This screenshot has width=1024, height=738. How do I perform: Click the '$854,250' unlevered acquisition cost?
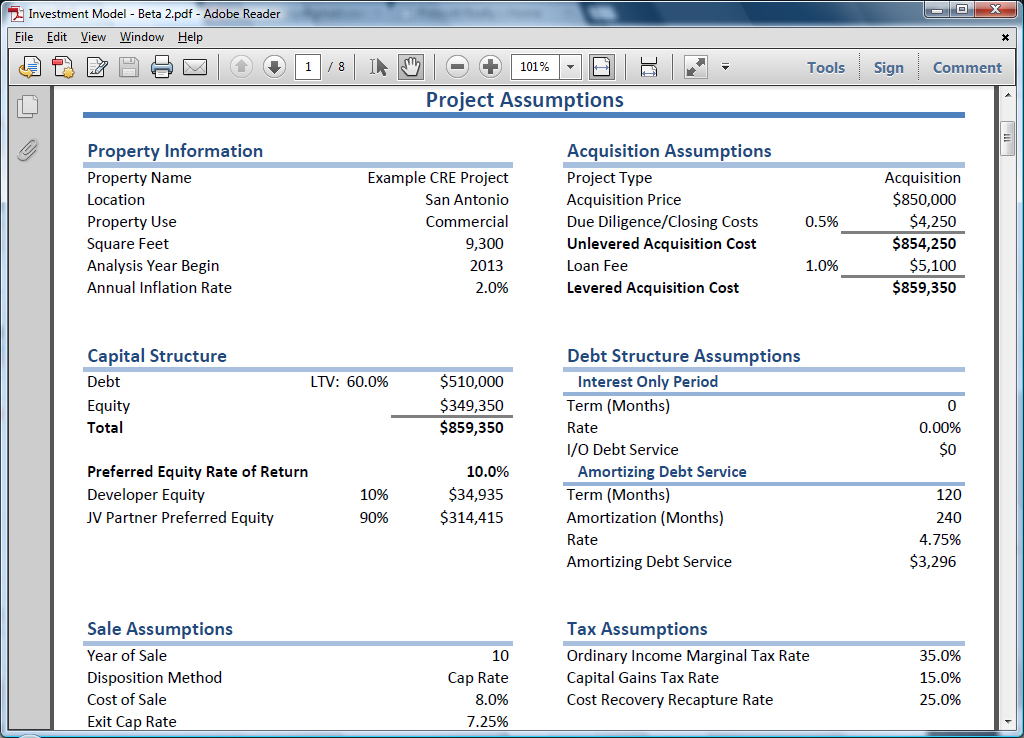(924, 244)
